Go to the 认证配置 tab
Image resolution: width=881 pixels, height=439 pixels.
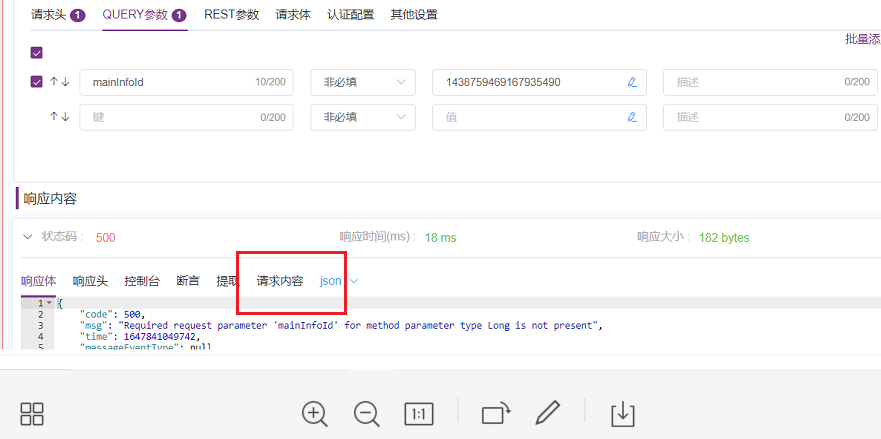point(351,15)
